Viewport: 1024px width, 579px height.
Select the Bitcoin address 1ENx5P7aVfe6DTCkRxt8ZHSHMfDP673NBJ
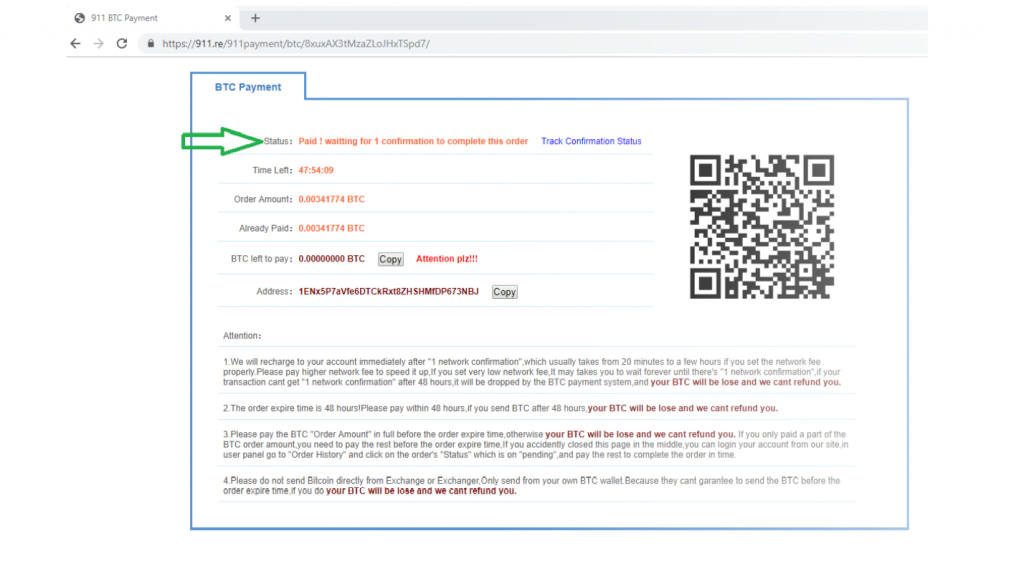tap(389, 291)
